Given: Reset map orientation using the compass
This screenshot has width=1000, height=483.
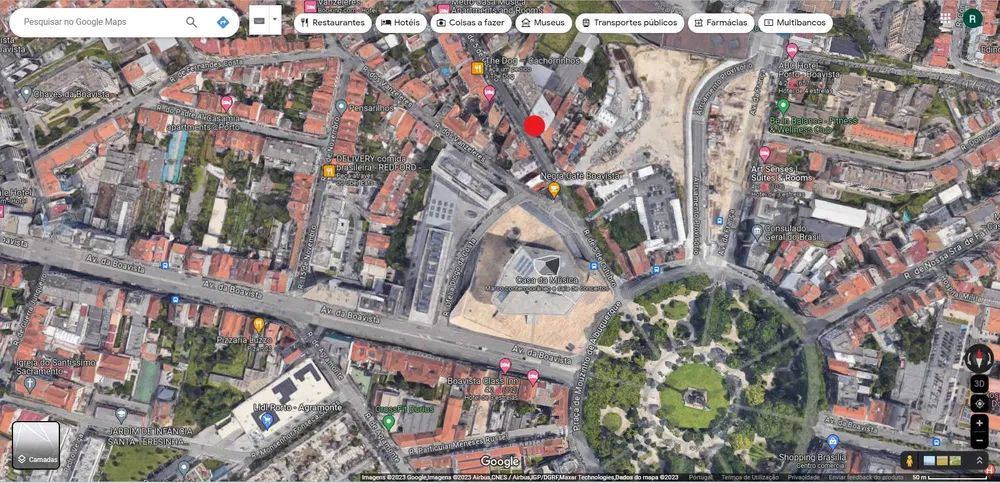Looking at the screenshot, I should click(x=979, y=358).
